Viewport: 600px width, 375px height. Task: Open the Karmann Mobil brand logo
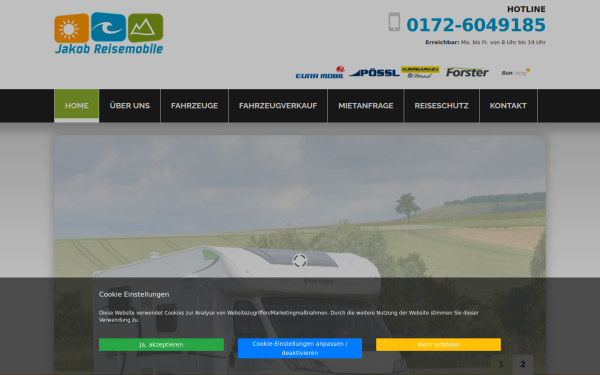[x=420, y=72]
